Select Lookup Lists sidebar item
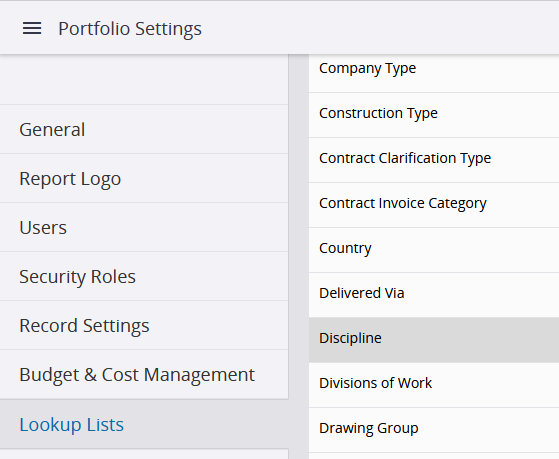This screenshot has width=559, height=459. (144, 424)
